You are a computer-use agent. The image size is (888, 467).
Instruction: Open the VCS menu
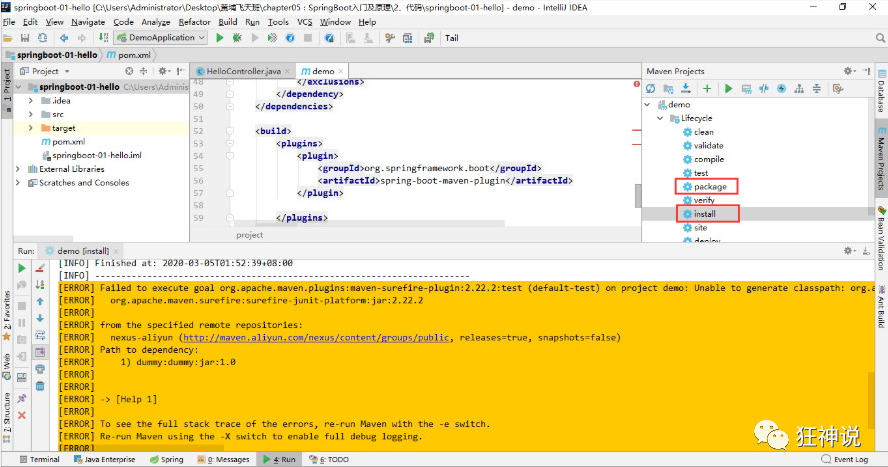305,22
